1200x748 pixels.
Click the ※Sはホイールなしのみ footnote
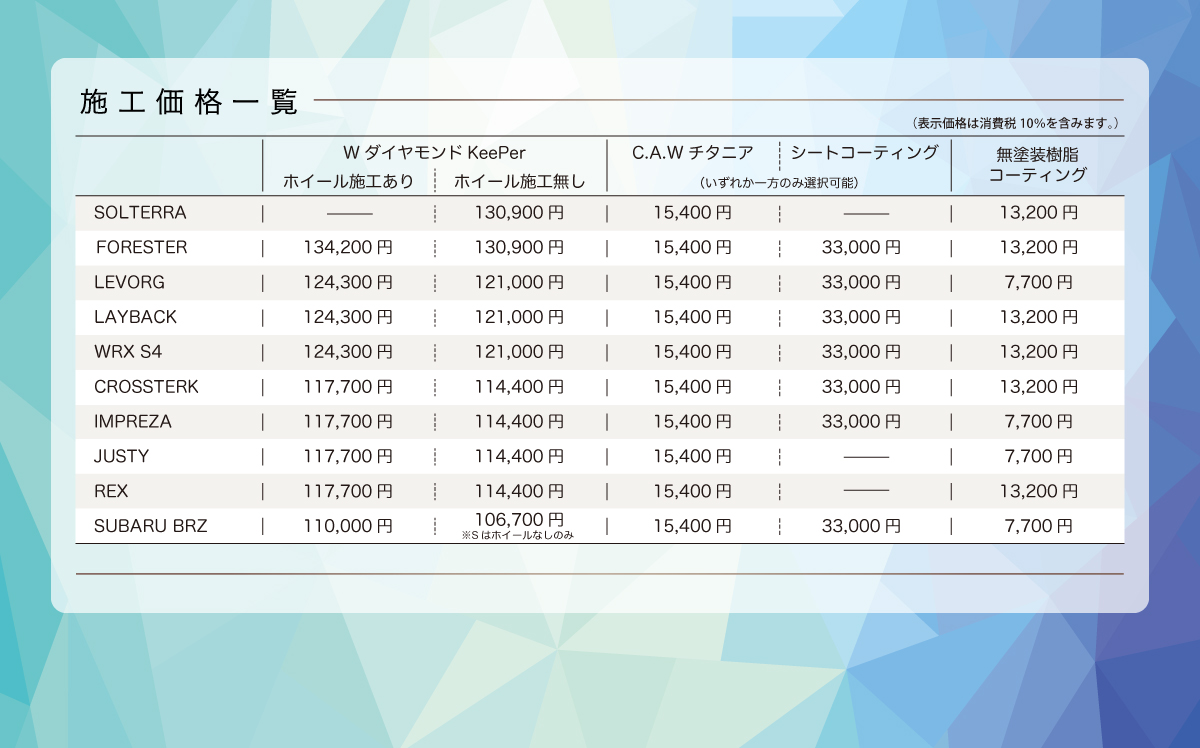518,535
